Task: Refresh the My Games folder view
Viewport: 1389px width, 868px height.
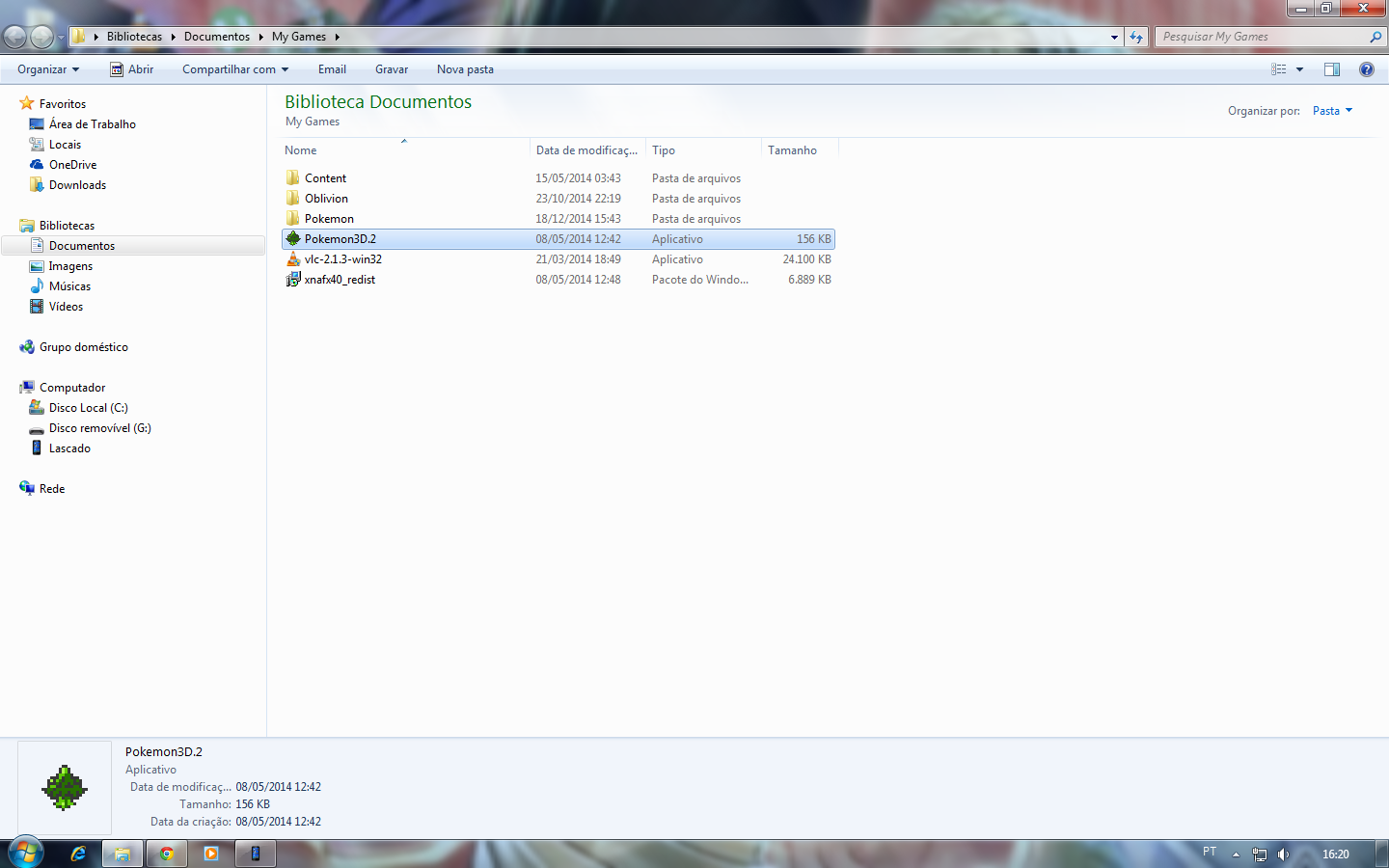Action: (x=1136, y=37)
